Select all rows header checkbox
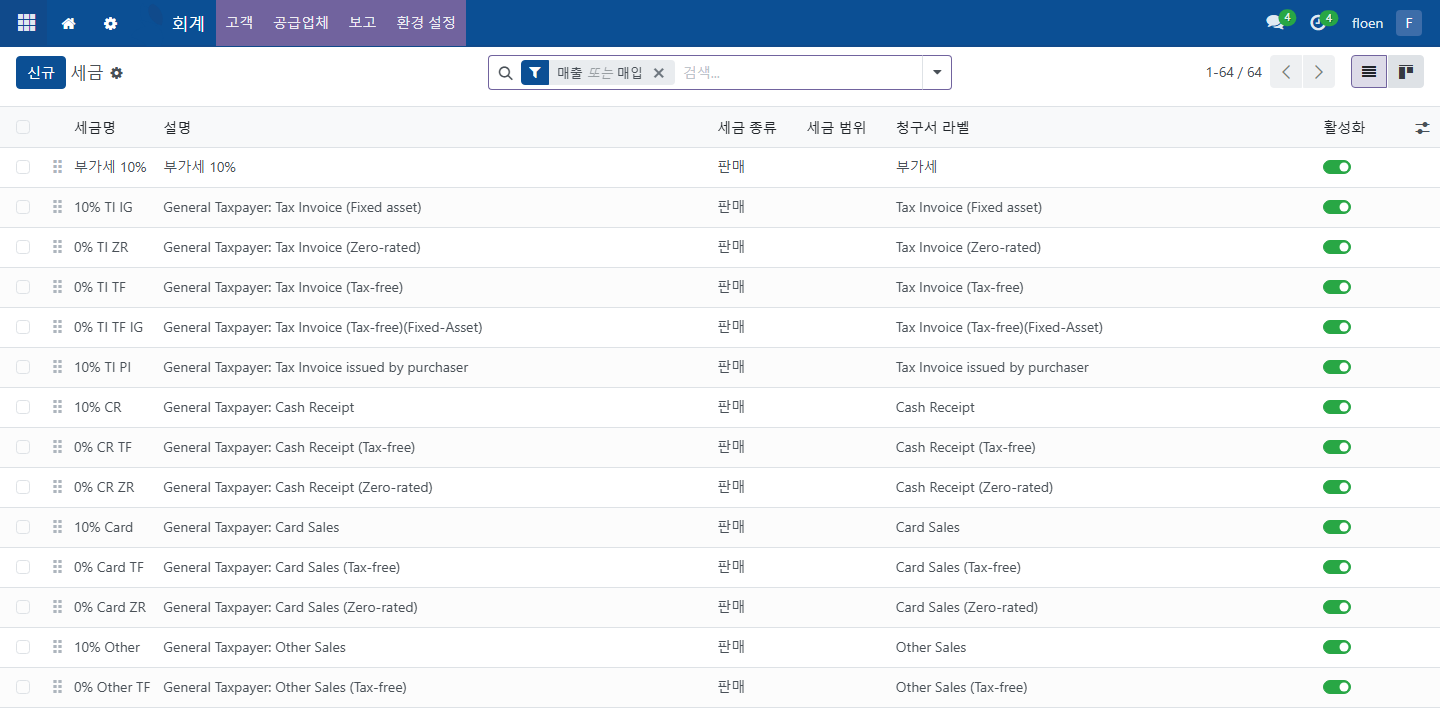 point(23,127)
